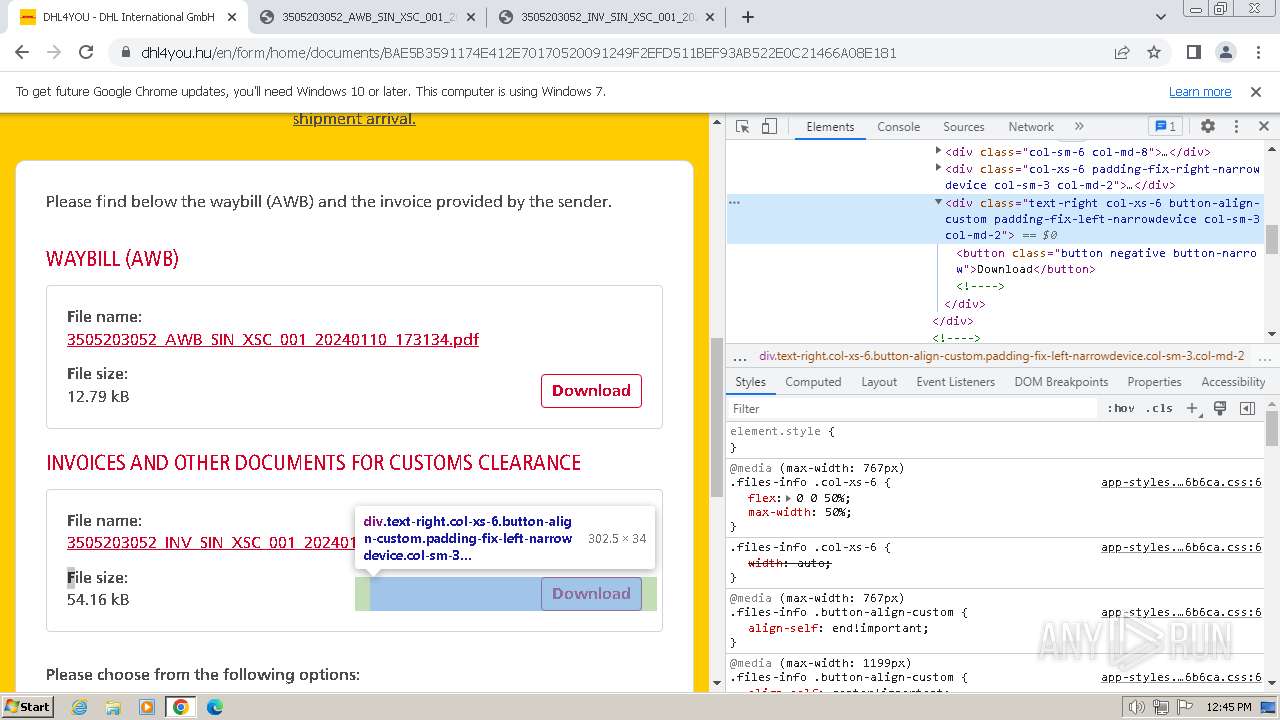Open Windows Explorer from taskbar
Image resolution: width=1280 pixels, height=720 pixels.
click(x=113, y=707)
